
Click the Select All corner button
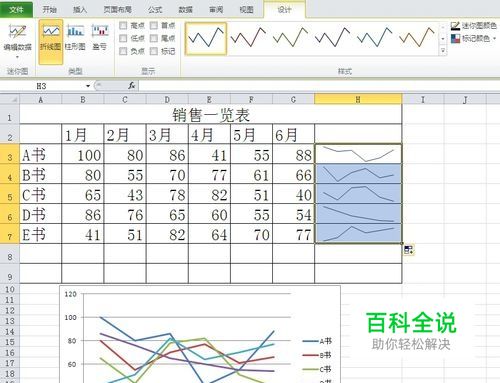point(10,99)
